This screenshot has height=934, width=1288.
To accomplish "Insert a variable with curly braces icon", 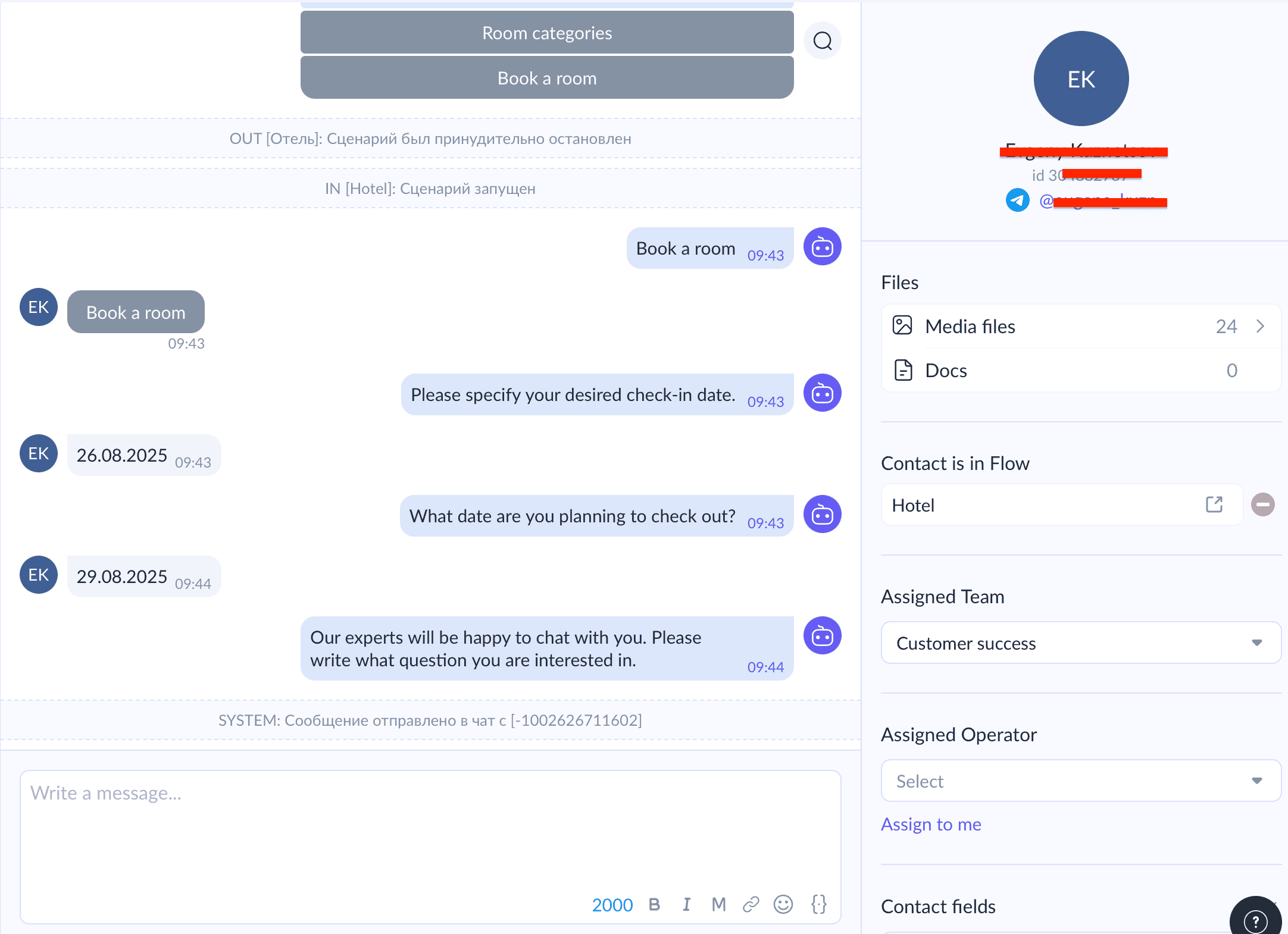I will click(x=819, y=904).
